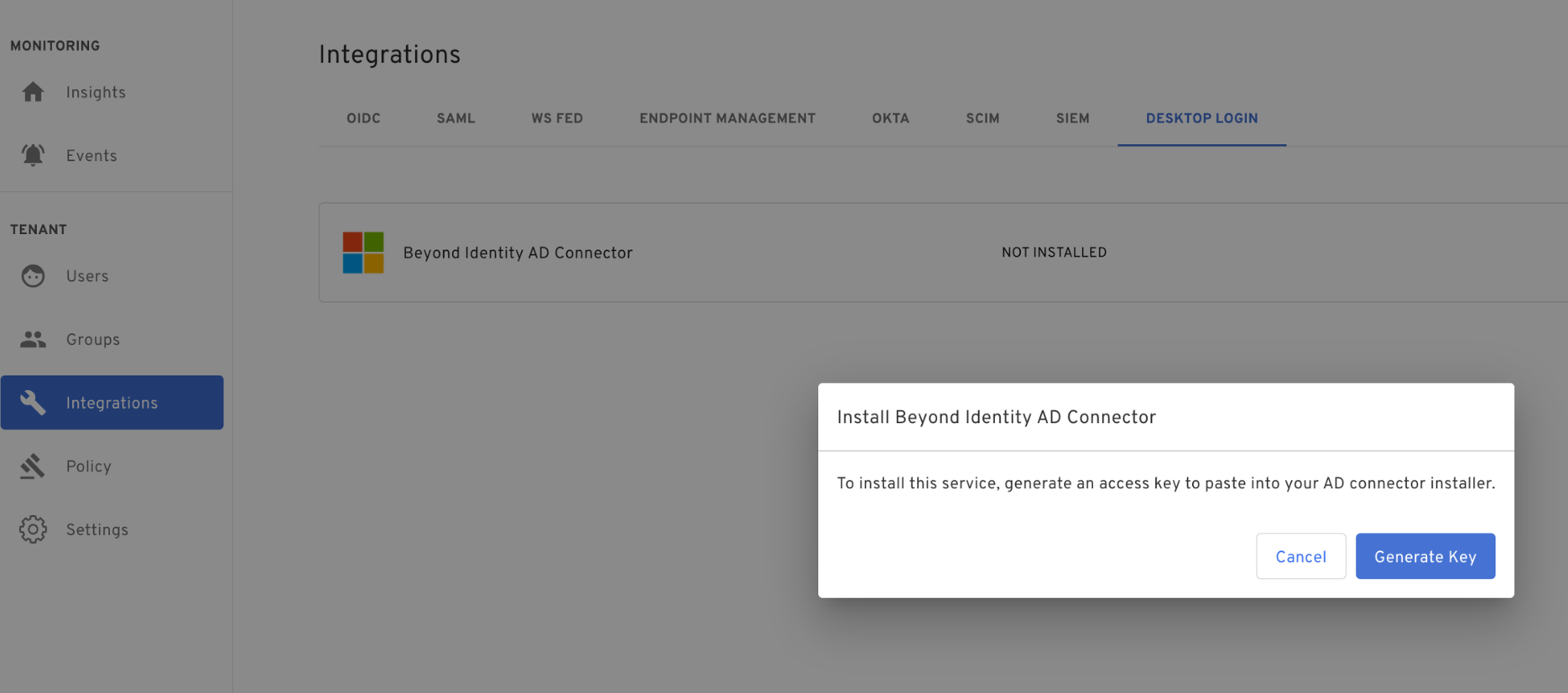Click the Insights home icon
The image size is (1568, 693).
tap(33, 91)
